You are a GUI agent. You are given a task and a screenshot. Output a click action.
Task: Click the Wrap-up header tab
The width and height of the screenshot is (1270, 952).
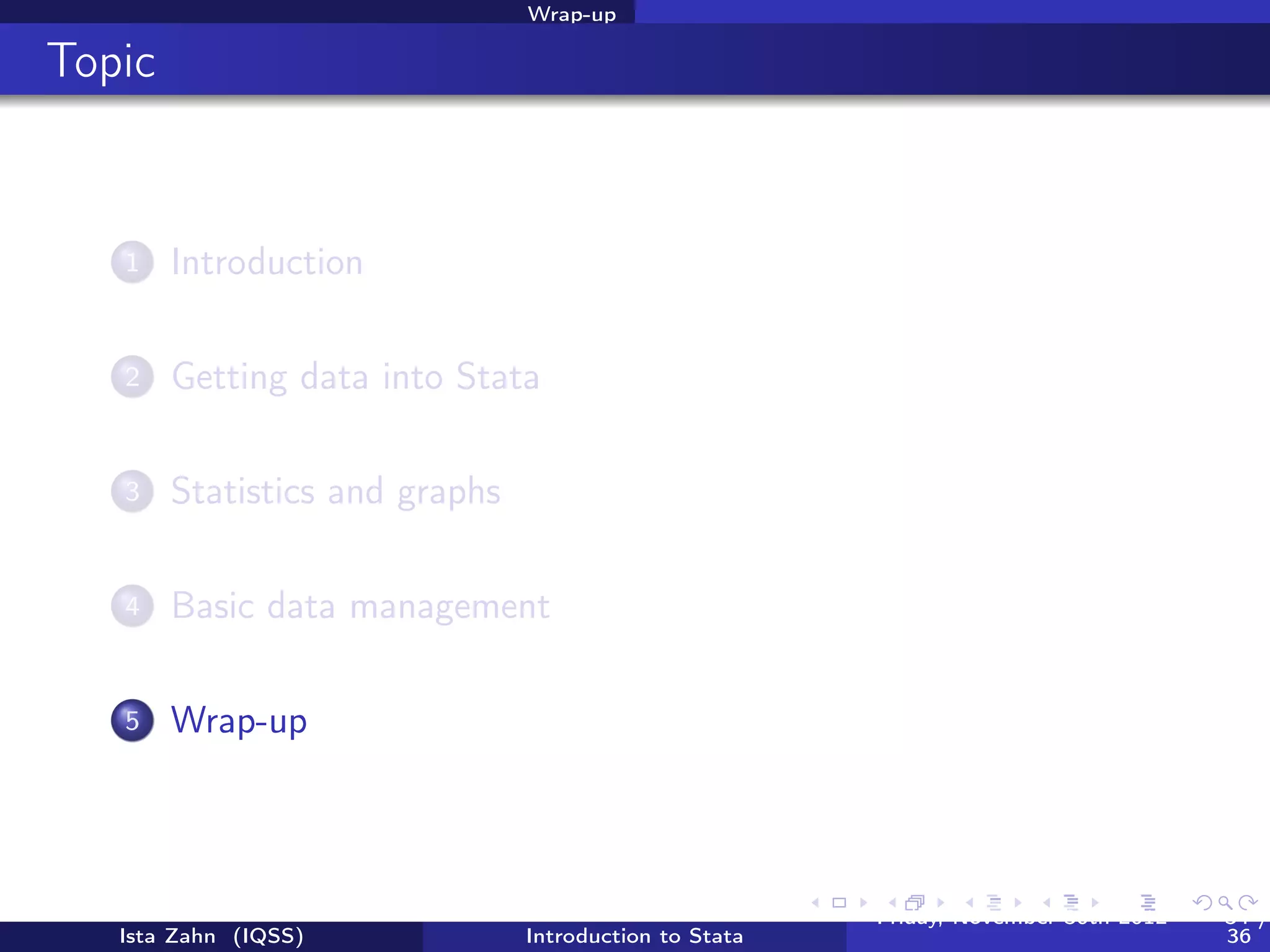coord(571,14)
